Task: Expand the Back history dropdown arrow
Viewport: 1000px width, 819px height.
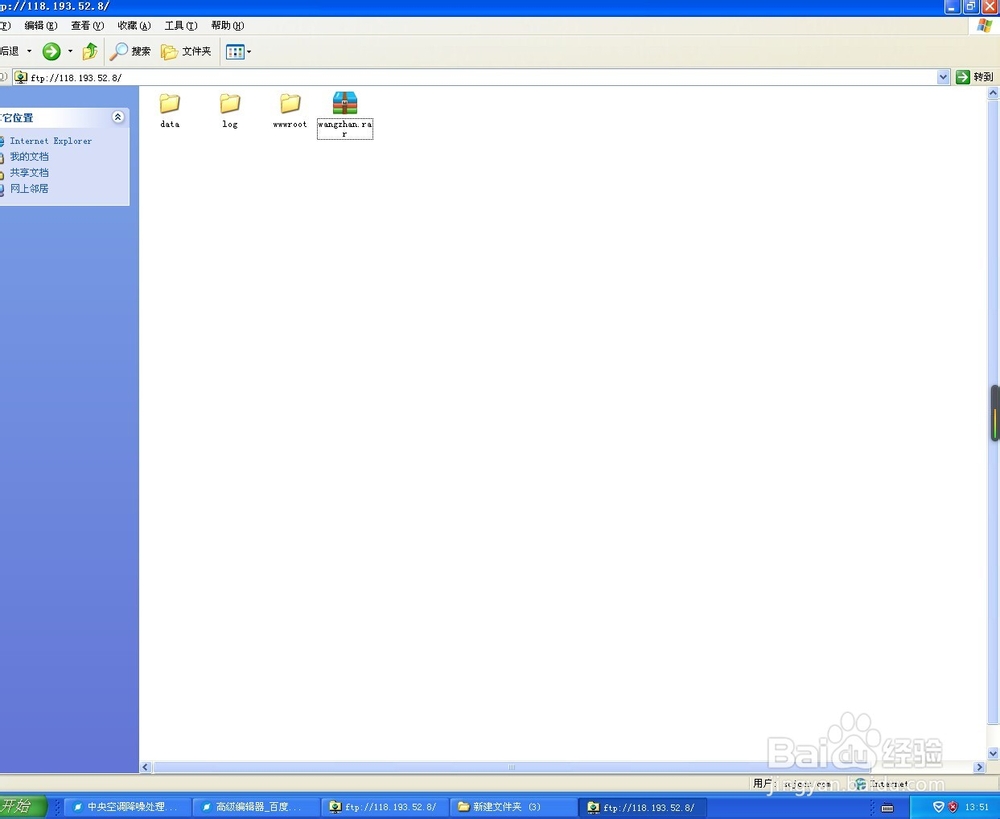Action: point(29,51)
